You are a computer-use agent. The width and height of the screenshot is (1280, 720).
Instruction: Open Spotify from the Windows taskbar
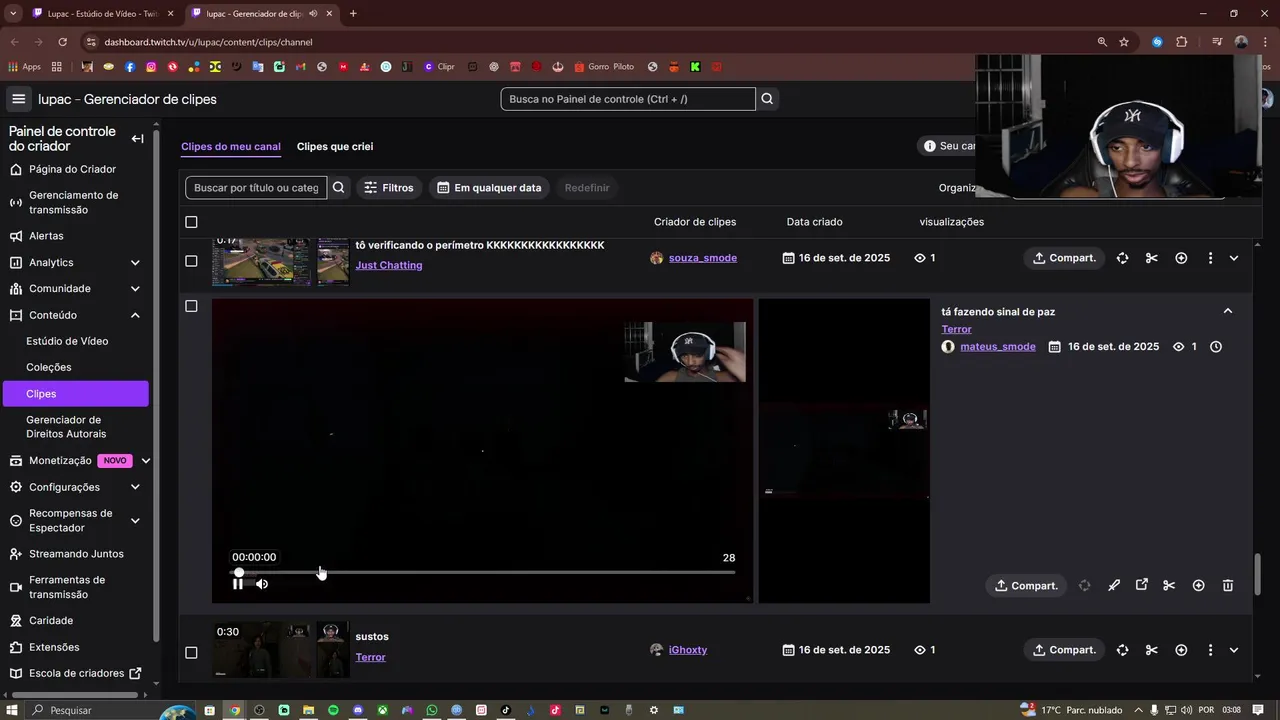(333, 710)
